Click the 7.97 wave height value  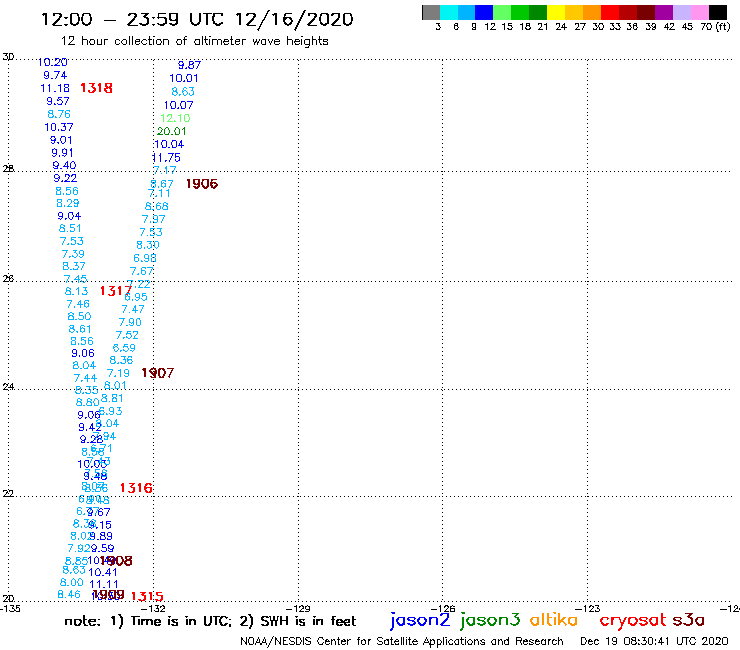coord(154,219)
